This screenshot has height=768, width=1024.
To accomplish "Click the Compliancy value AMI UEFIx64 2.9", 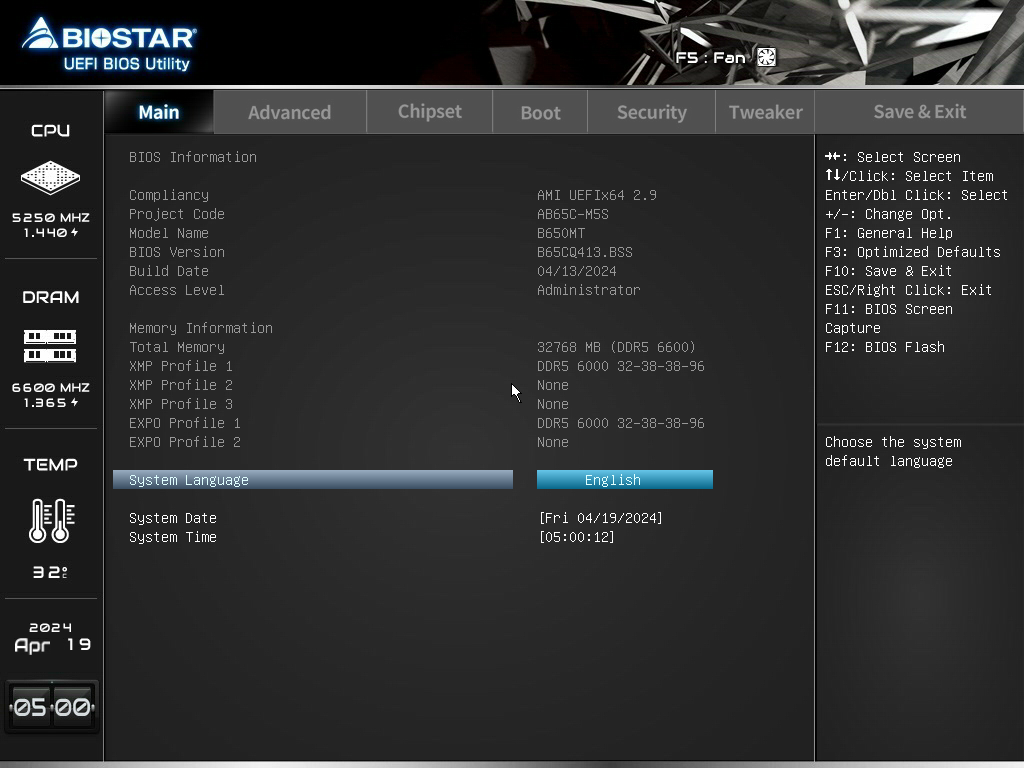I will (597, 195).
